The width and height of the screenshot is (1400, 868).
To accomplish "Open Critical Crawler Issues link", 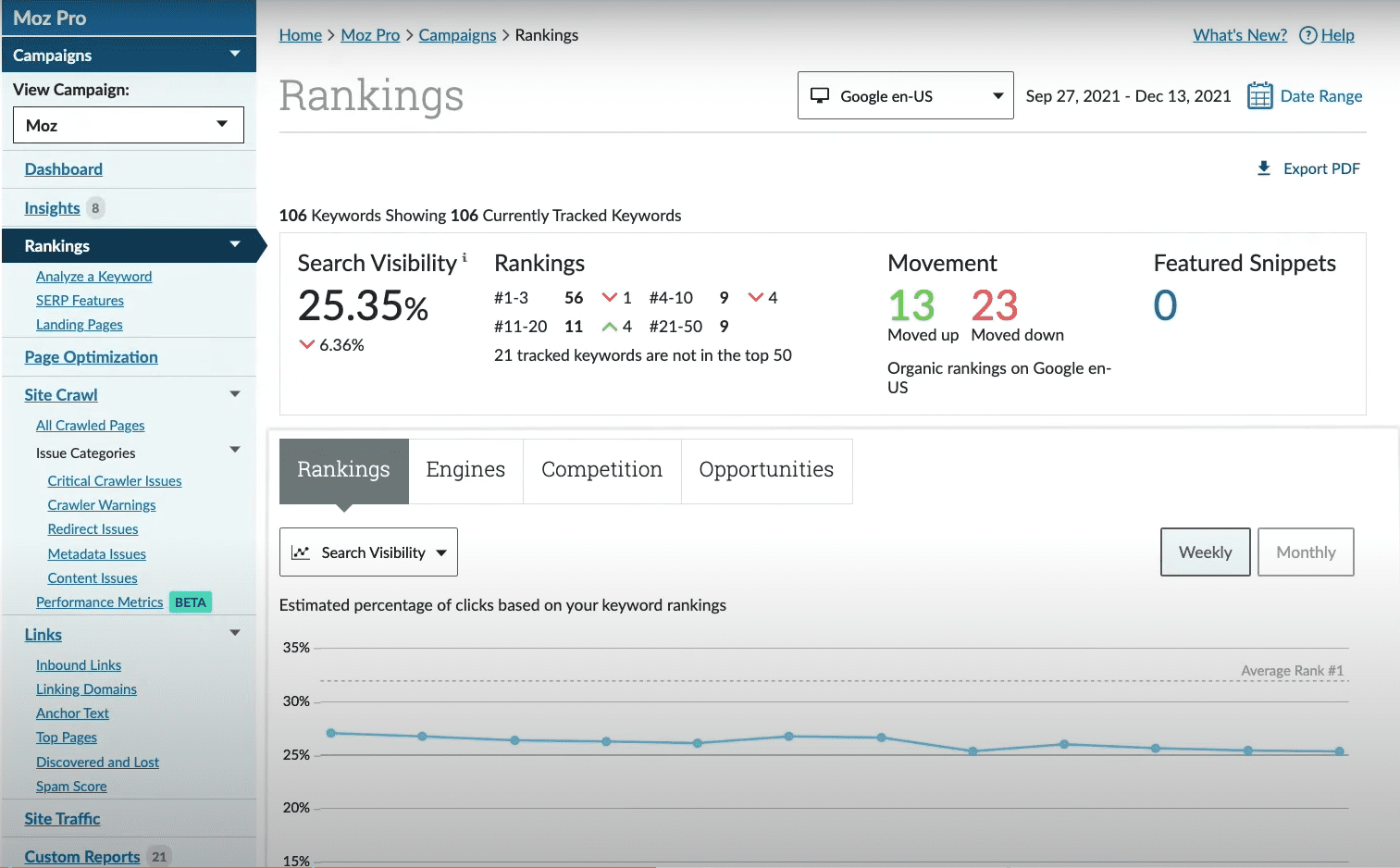I will [115, 481].
